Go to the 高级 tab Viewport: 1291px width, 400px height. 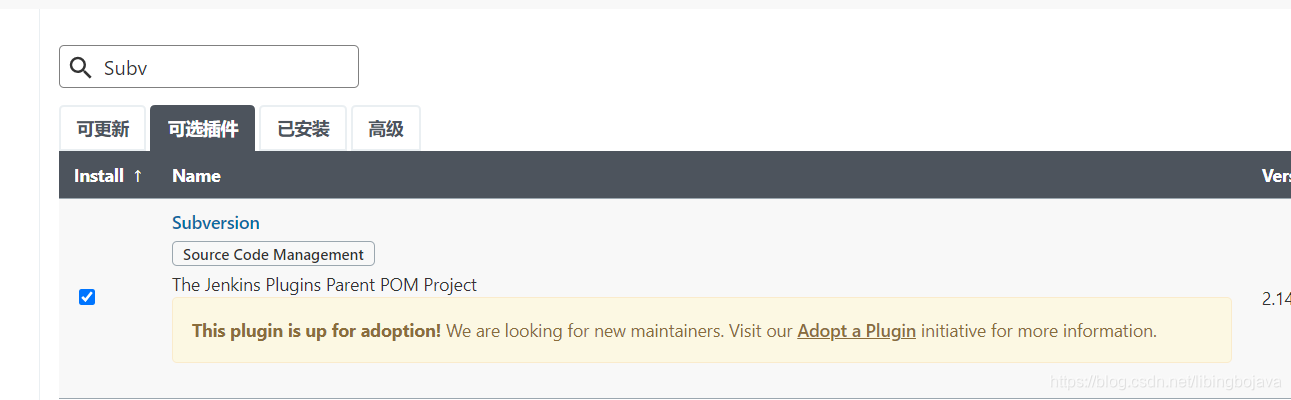(386, 129)
